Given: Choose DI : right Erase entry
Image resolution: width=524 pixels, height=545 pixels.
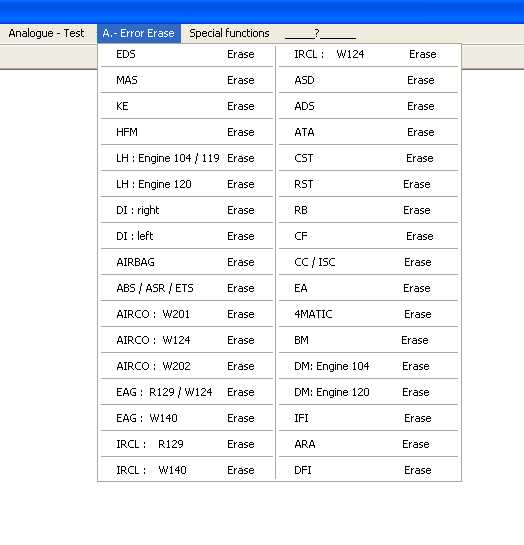Looking at the screenshot, I should click(x=187, y=210).
